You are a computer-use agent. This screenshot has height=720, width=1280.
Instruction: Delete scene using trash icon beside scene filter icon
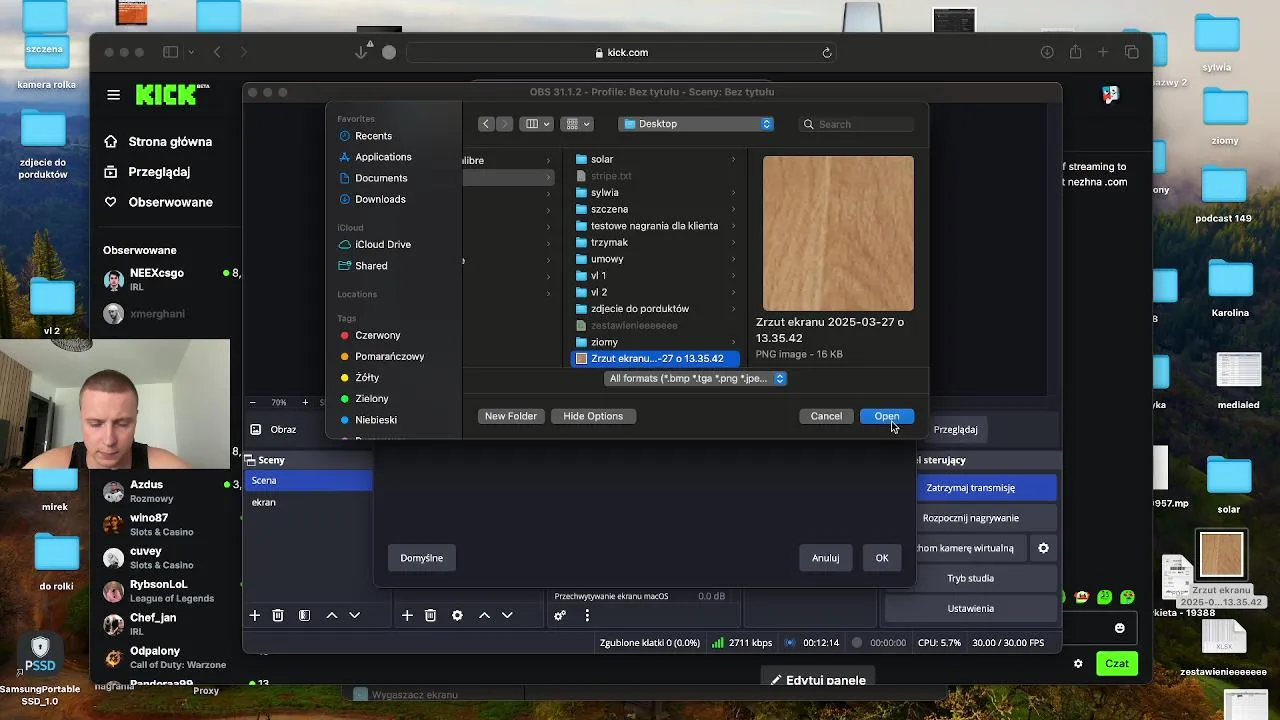coord(278,616)
